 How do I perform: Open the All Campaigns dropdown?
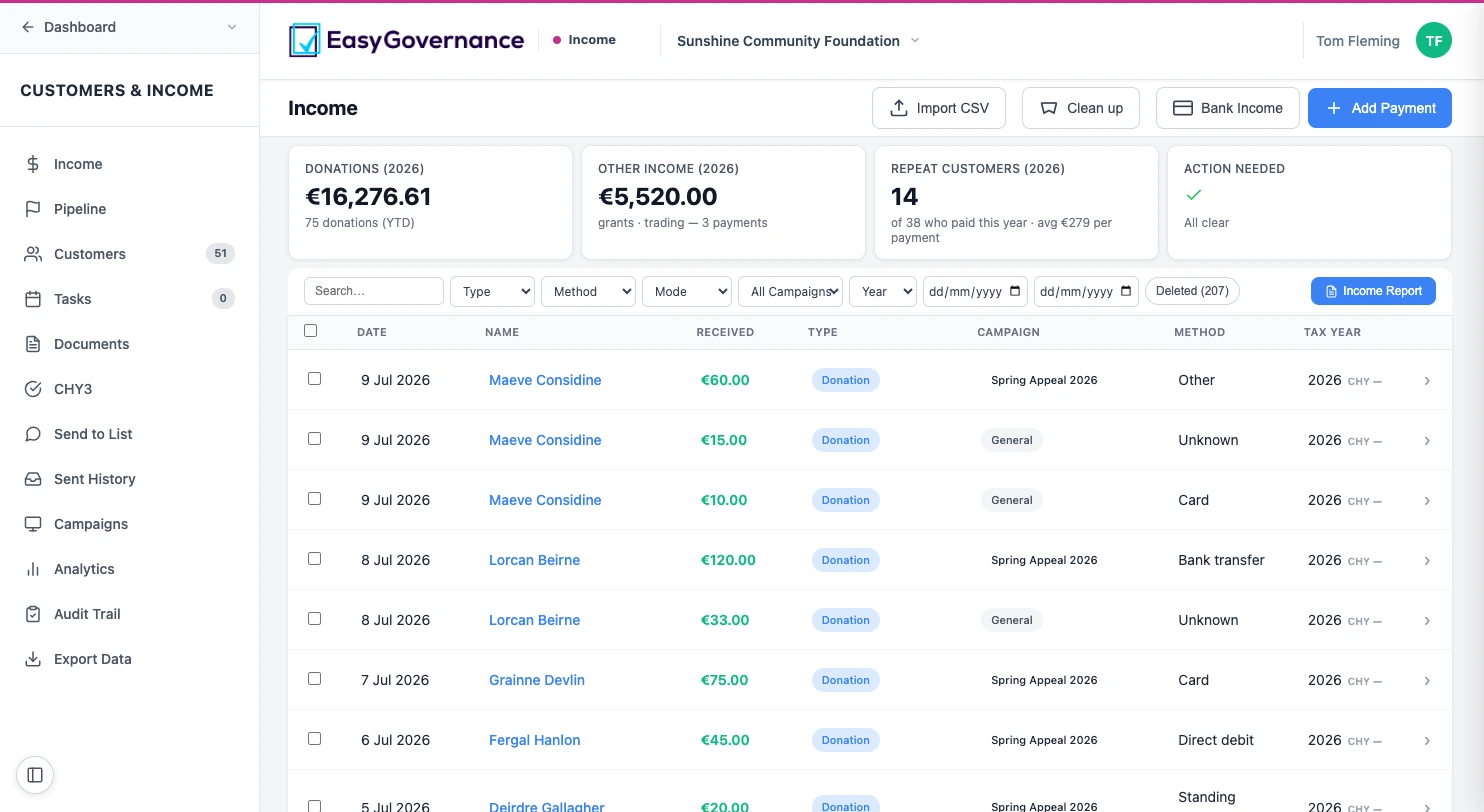pyautogui.click(x=790, y=291)
